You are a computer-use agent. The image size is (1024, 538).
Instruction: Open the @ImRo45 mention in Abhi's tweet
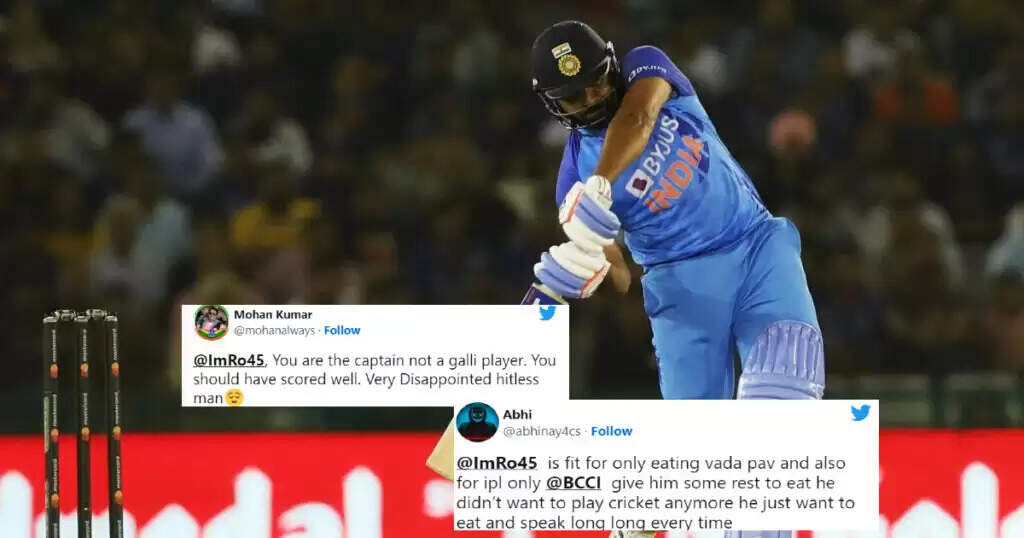click(496, 463)
